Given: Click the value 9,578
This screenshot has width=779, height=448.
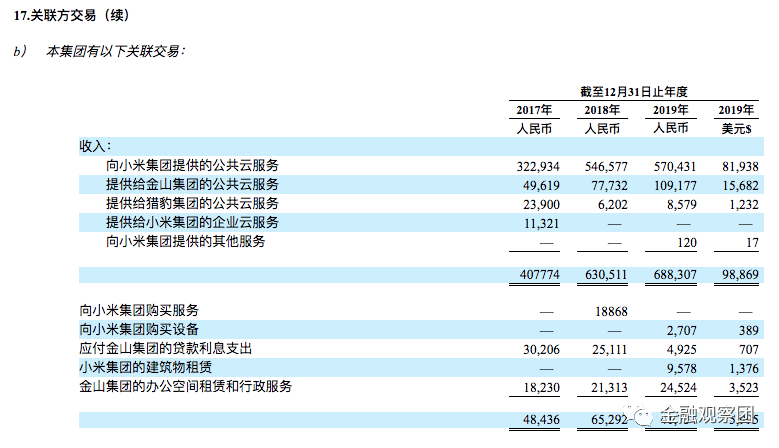Looking at the screenshot, I should click(682, 369).
